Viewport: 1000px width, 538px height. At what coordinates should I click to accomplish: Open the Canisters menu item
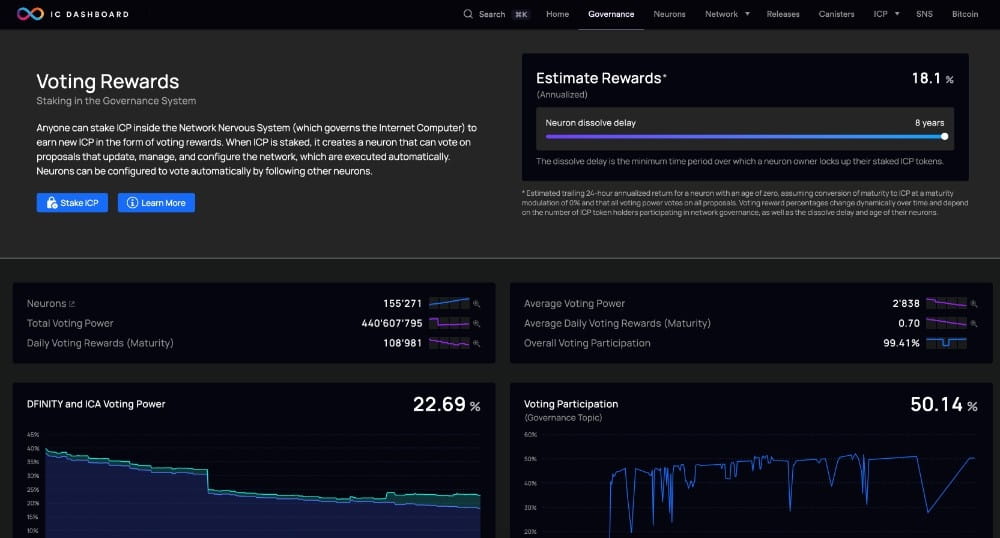coord(836,14)
